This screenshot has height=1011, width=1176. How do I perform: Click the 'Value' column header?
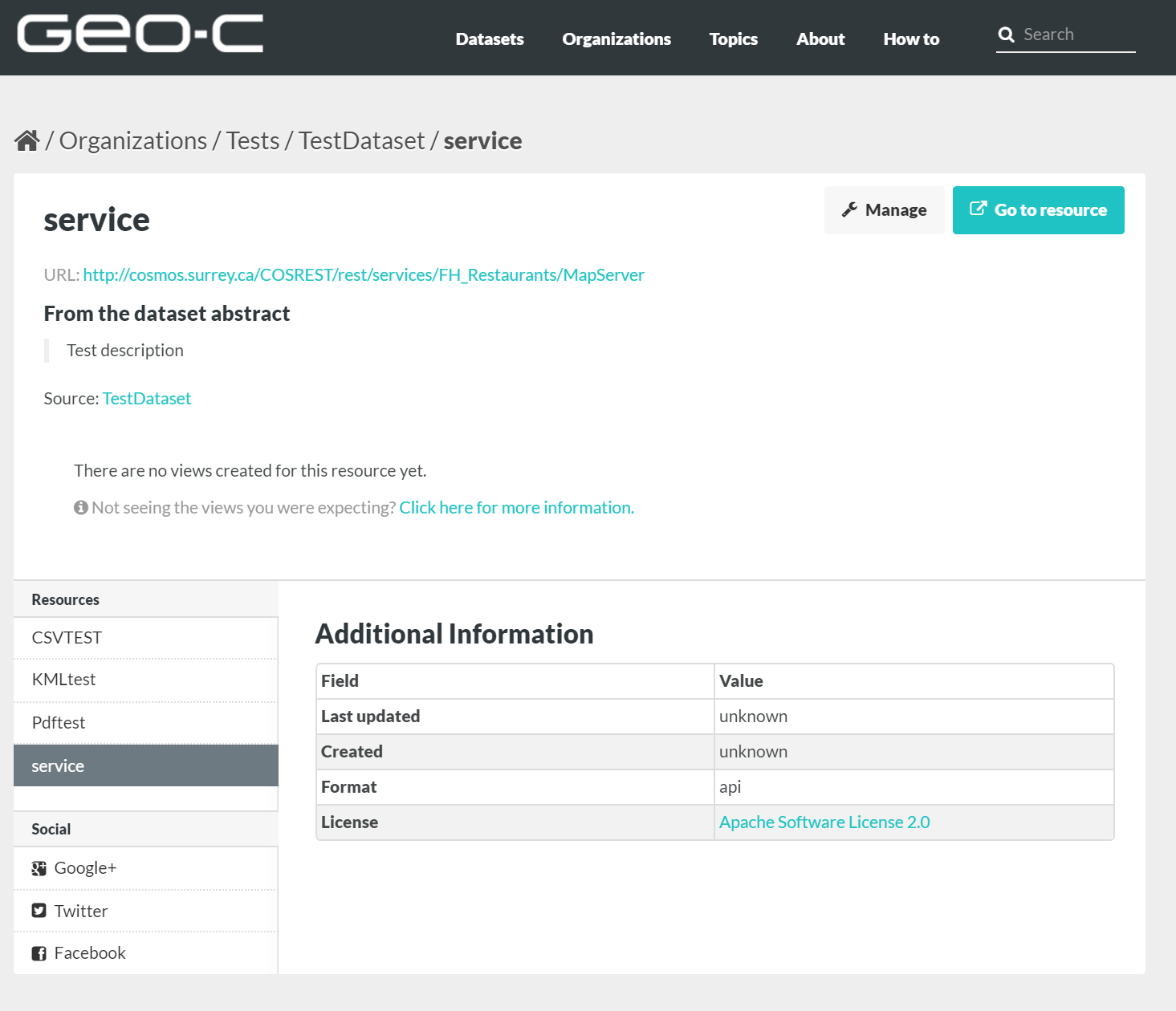click(x=914, y=681)
